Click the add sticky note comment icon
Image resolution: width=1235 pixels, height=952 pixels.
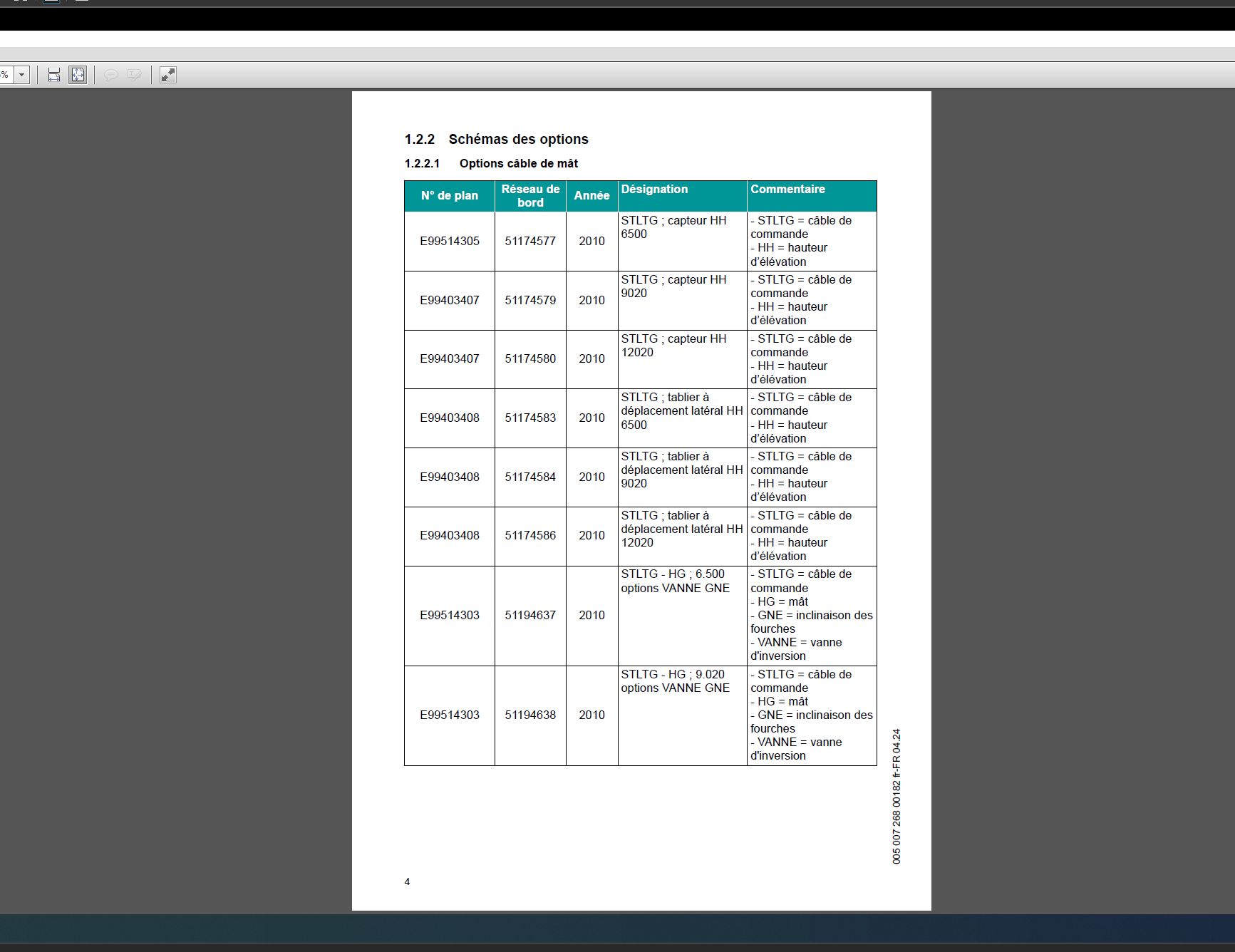click(x=111, y=75)
